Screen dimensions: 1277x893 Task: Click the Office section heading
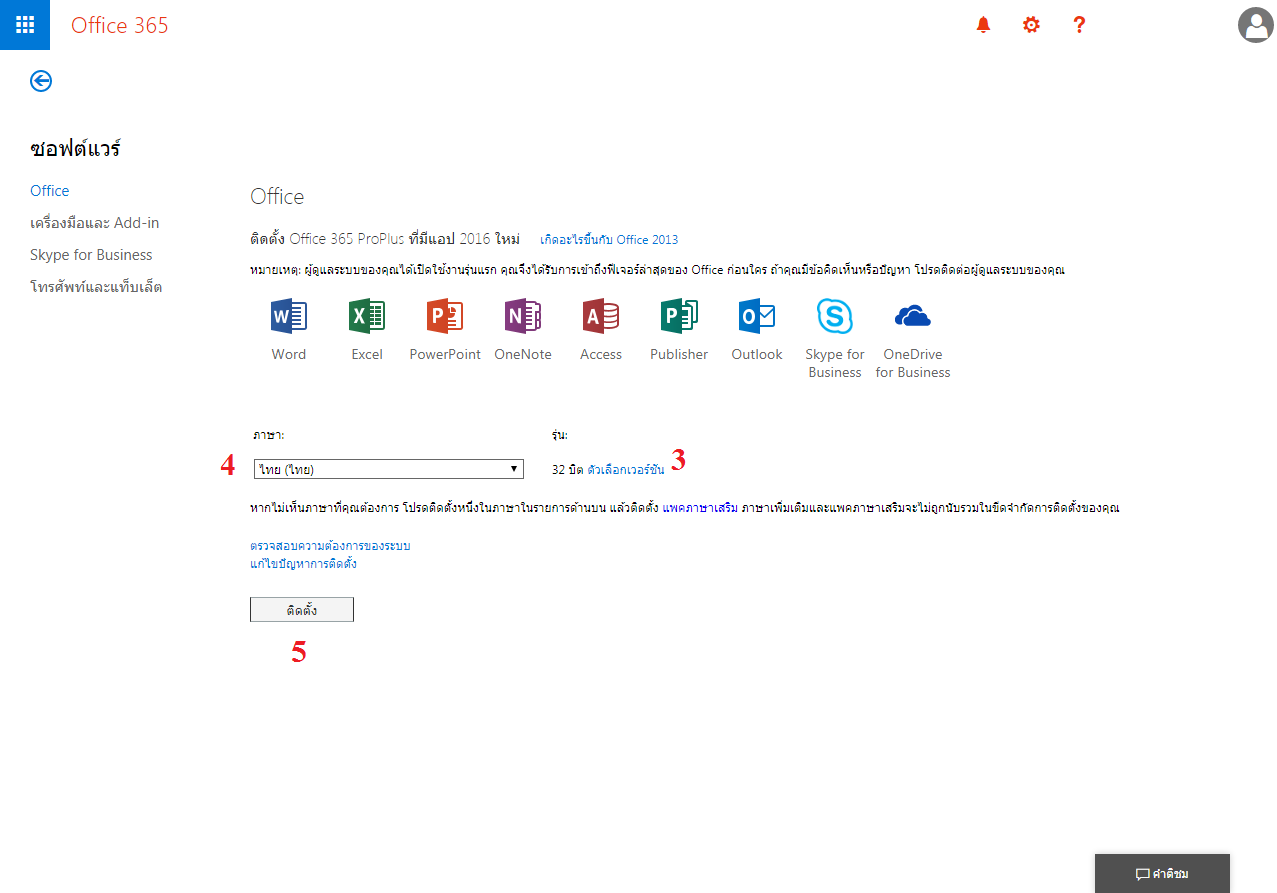pyautogui.click(x=277, y=197)
